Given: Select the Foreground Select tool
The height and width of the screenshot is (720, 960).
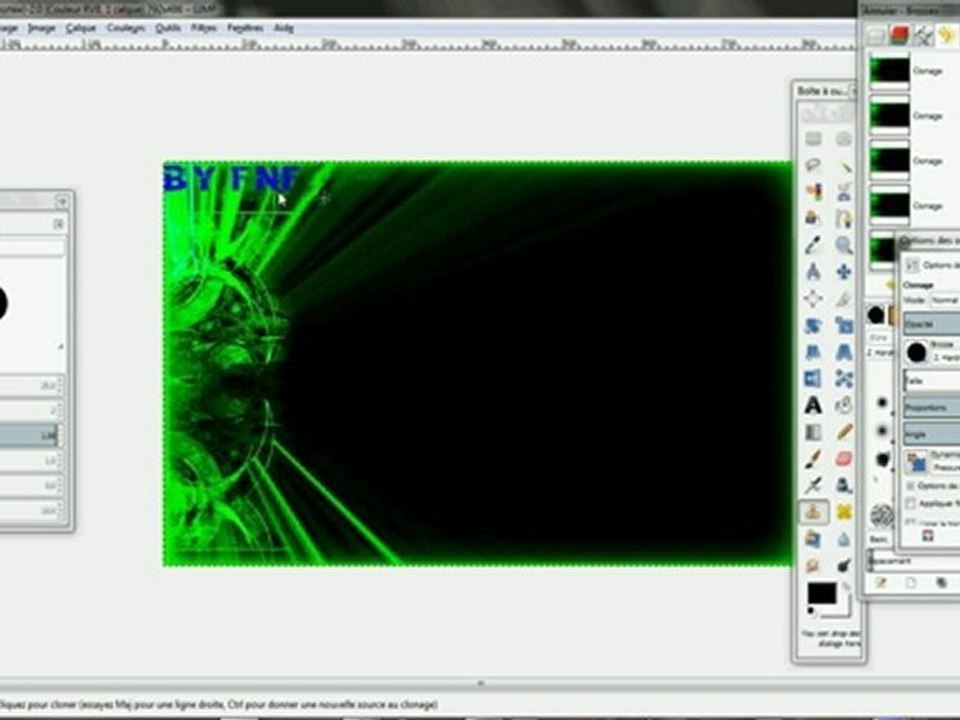Looking at the screenshot, I should click(813, 218).
